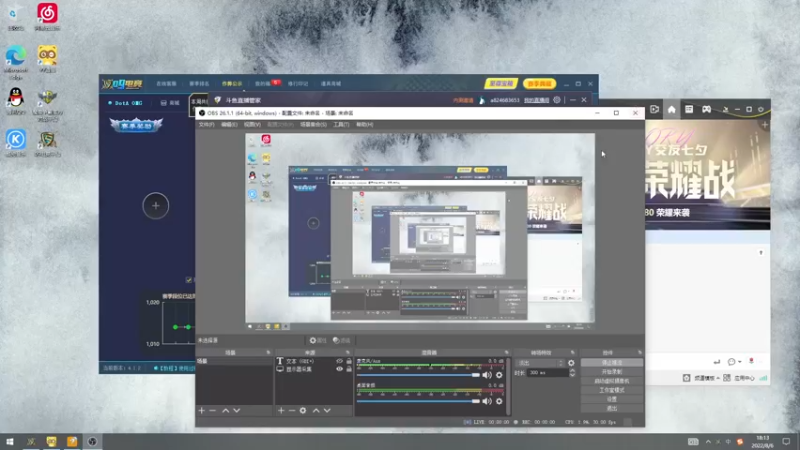The height and width of the screenshot is (450, 800).
Task: Adjust the 时长 duration stepper arrows
Action: click(x=572, y=373)
